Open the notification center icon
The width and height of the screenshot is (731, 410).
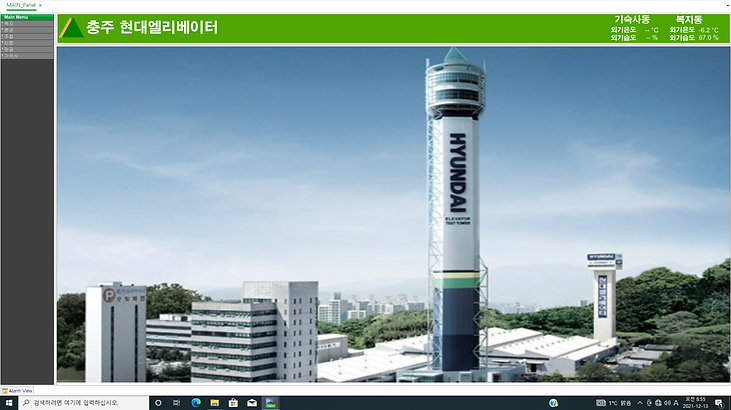tap(720, 403)
